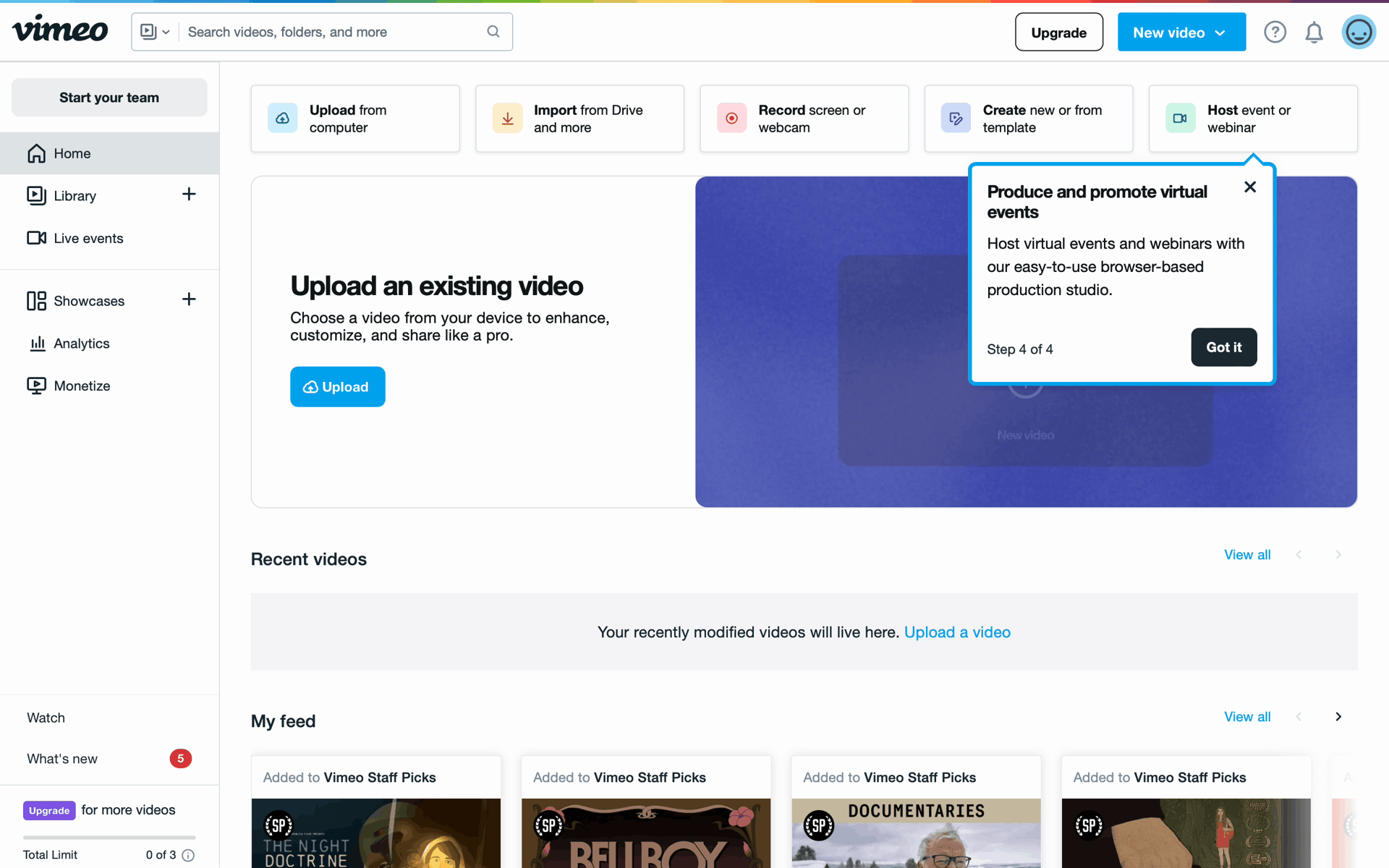Open The Night Doctrine thumbnail
Screen dimensions: 1389x868
376,833
